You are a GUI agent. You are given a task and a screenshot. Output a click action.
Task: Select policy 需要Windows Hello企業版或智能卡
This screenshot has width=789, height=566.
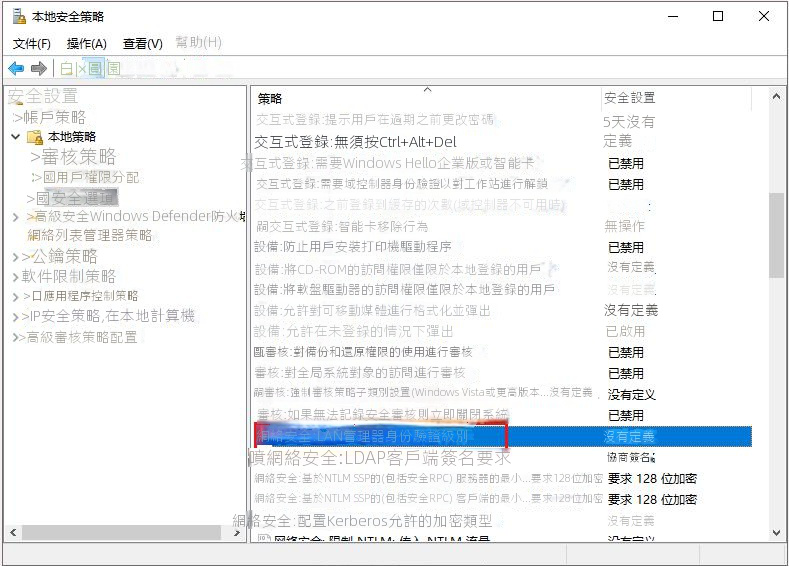tap(387, 163)
